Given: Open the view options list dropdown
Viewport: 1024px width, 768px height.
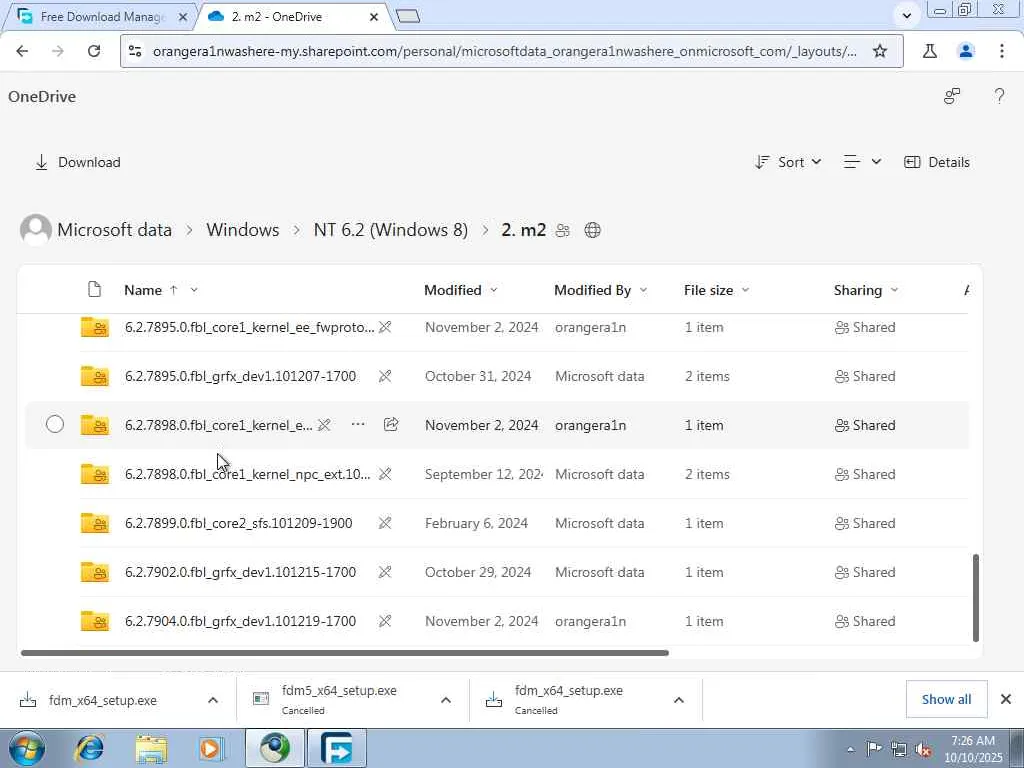Looking at the screenshot, I should pos(862,162).
